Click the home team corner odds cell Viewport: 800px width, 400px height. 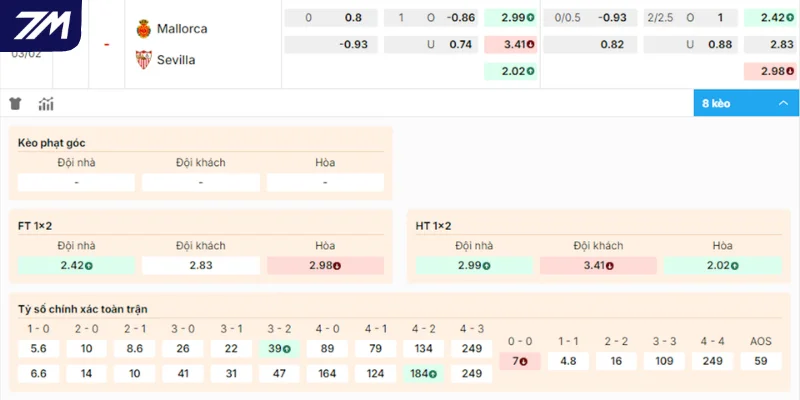tap(77, 183)
